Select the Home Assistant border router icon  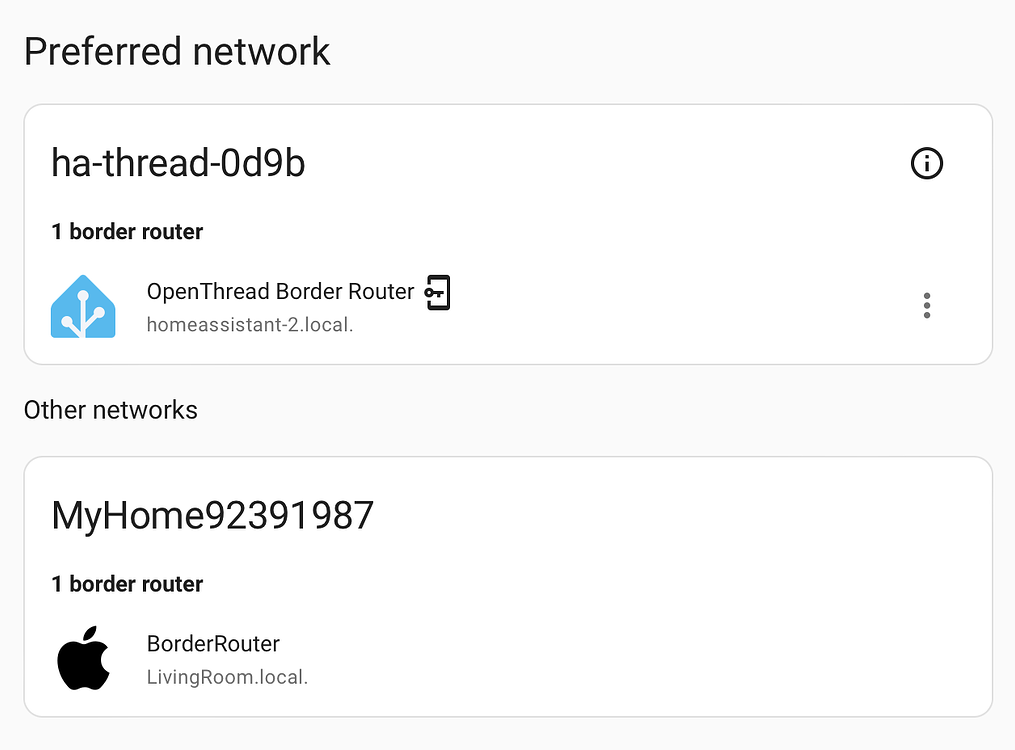[83, 306]
